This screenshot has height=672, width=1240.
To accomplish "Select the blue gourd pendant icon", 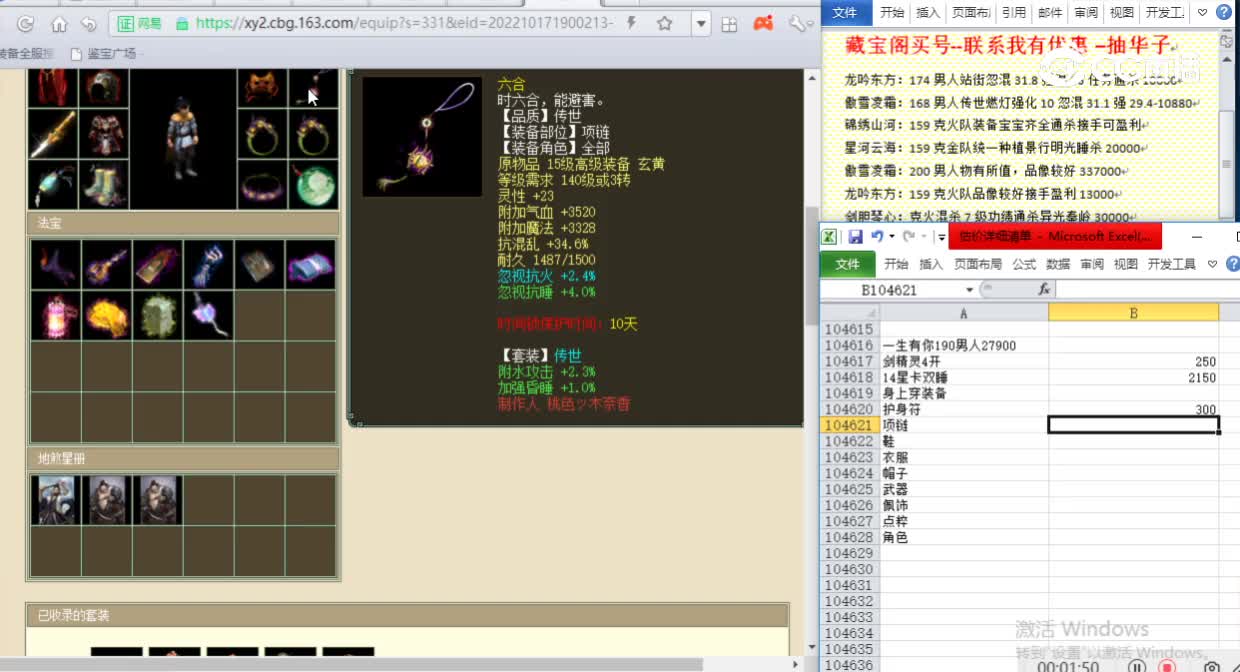I will (52, 185).
